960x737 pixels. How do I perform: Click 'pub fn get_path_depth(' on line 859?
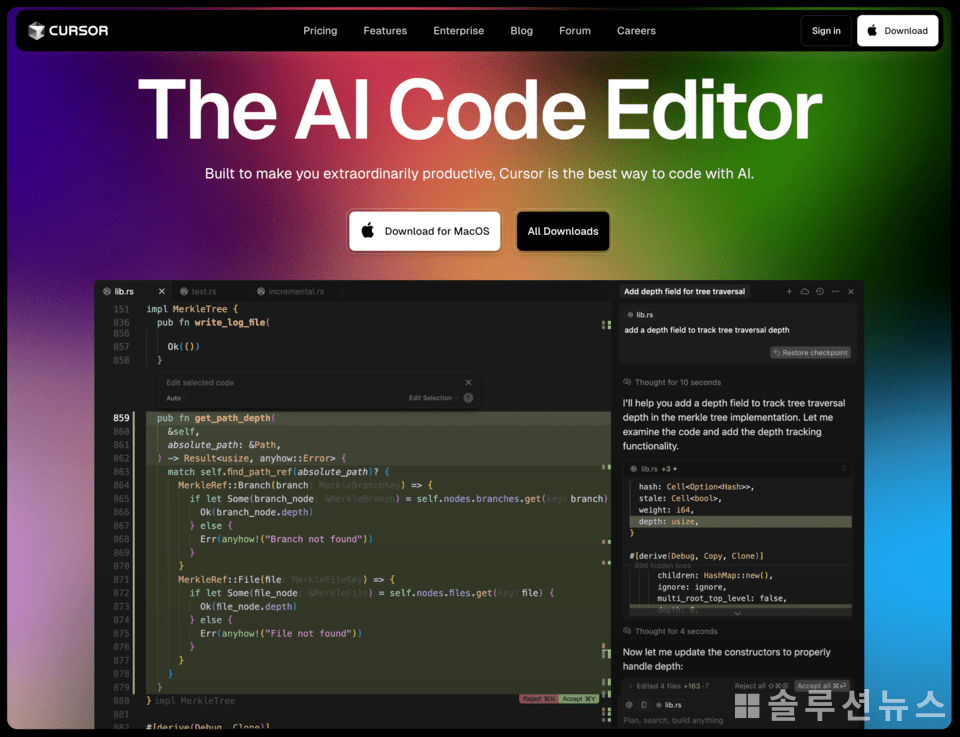[x=216, y=418]
